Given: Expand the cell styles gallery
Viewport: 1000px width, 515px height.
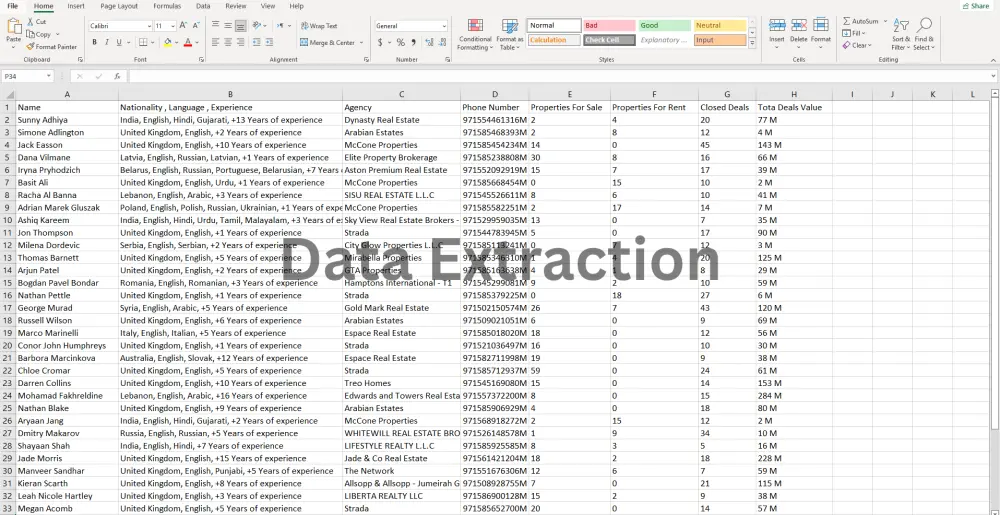Looking at the screenshot, I should (x=752, y=43).
